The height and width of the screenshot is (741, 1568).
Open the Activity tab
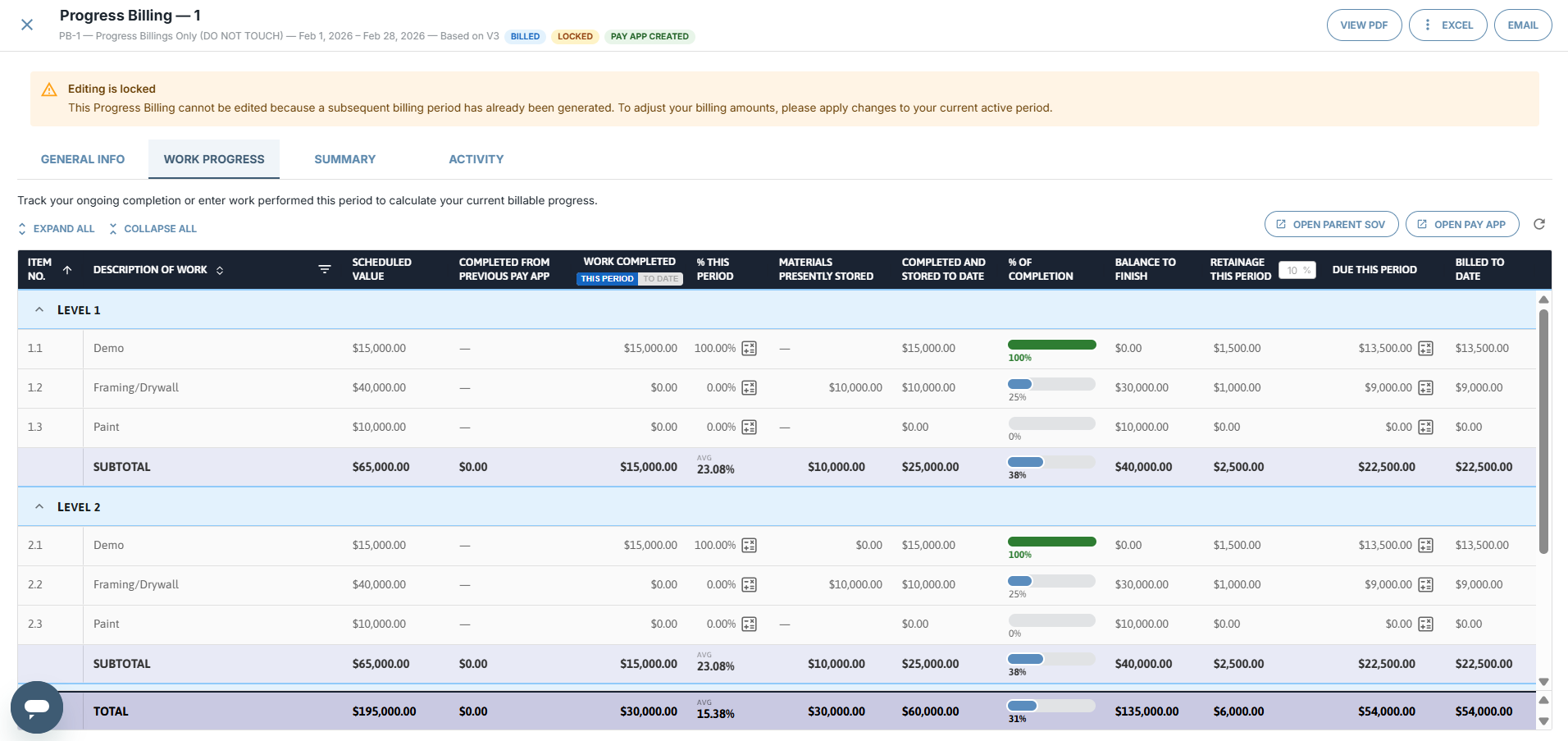coord(476,159)
